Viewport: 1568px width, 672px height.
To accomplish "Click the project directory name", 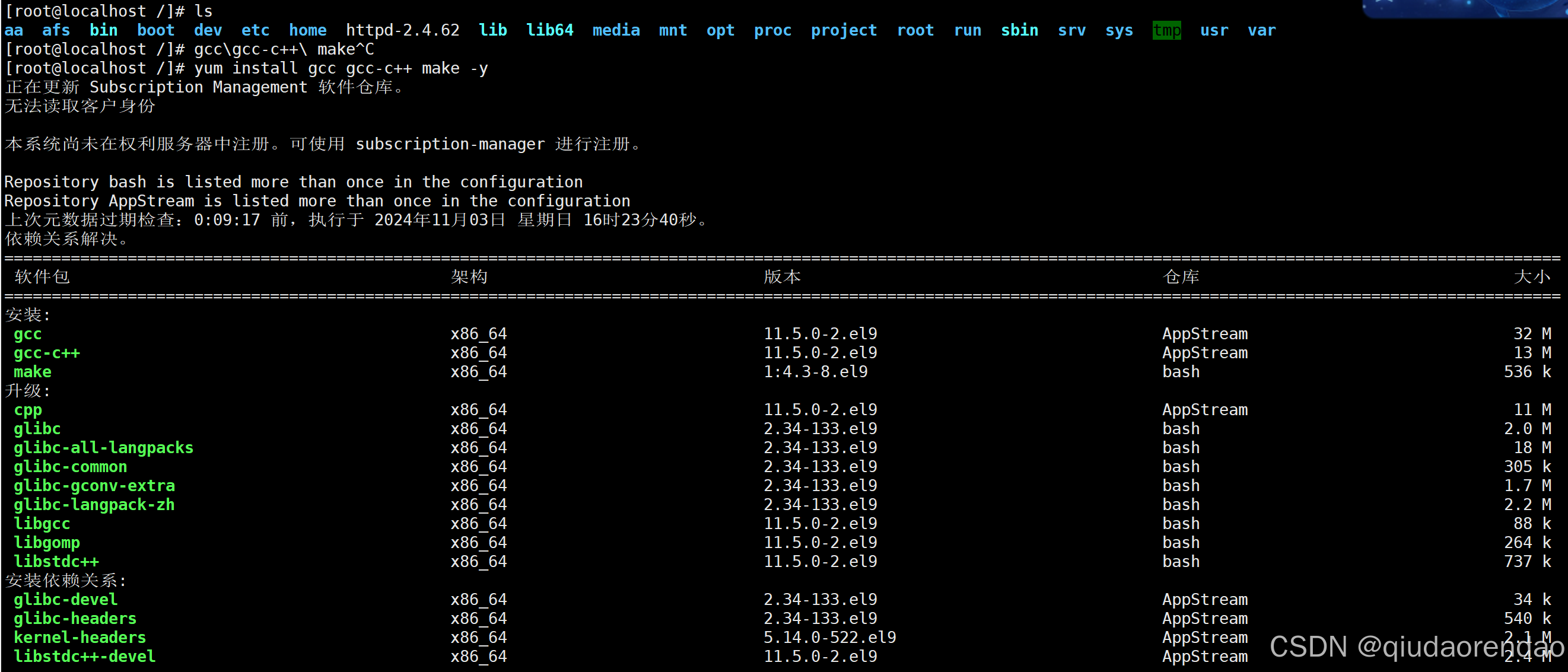I will (844, 30).
